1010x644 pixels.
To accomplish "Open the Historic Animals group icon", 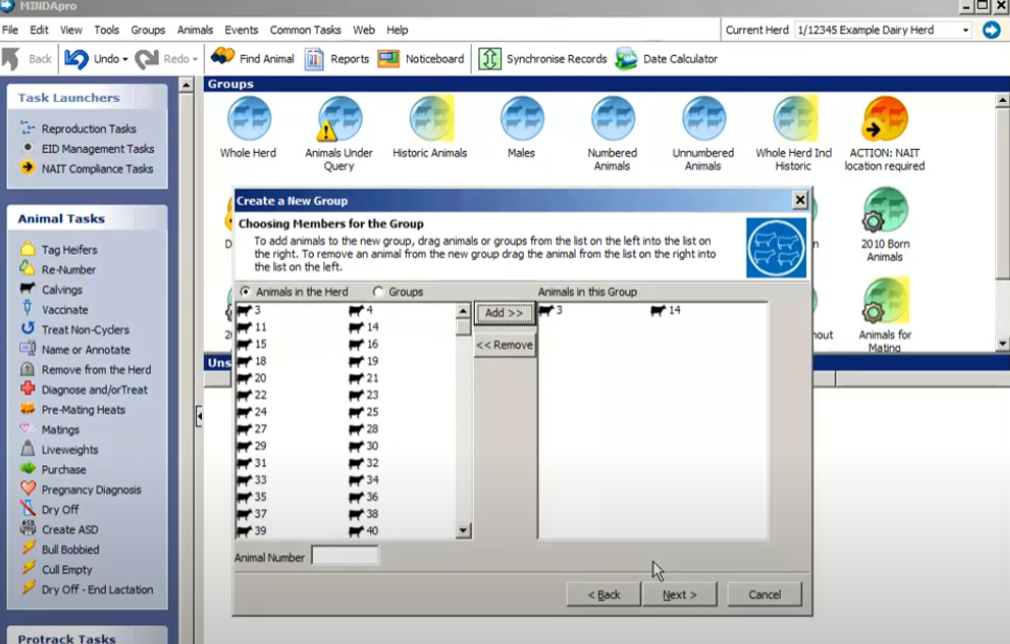I will pyautogui.click(x=431, y=119).
